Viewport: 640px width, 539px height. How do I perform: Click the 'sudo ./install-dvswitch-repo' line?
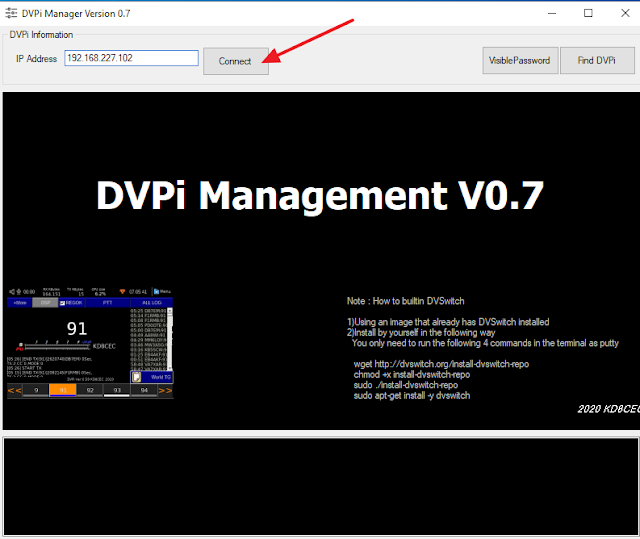[406, 385]
